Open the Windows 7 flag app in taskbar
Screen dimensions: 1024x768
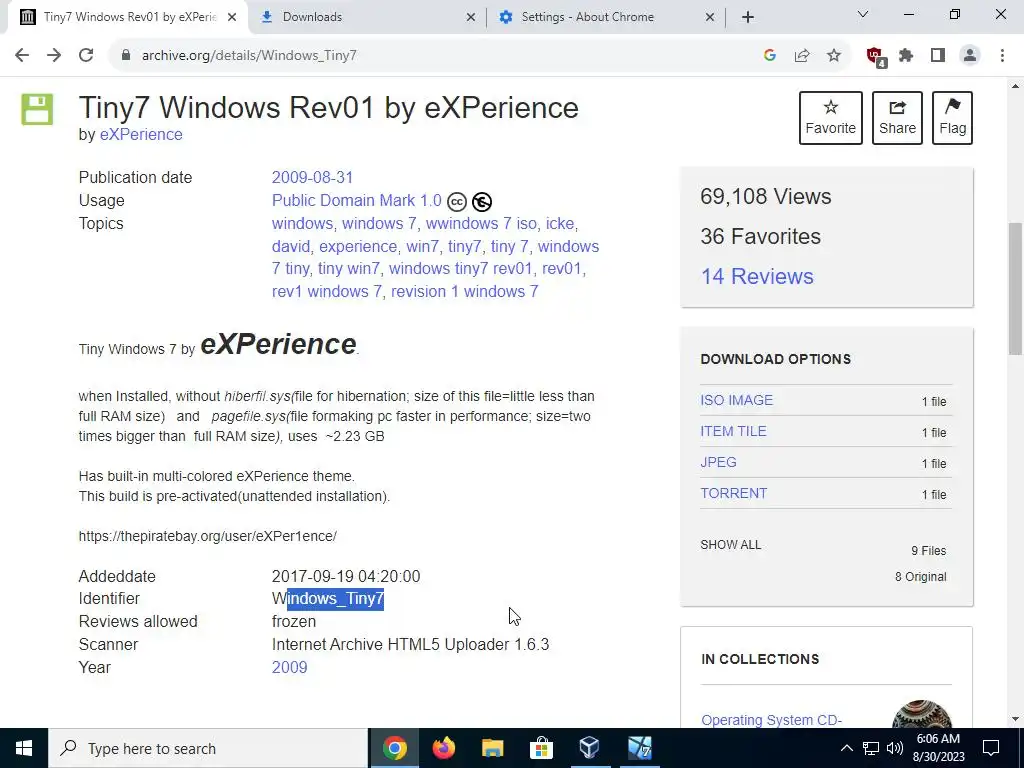click(639, 748)
